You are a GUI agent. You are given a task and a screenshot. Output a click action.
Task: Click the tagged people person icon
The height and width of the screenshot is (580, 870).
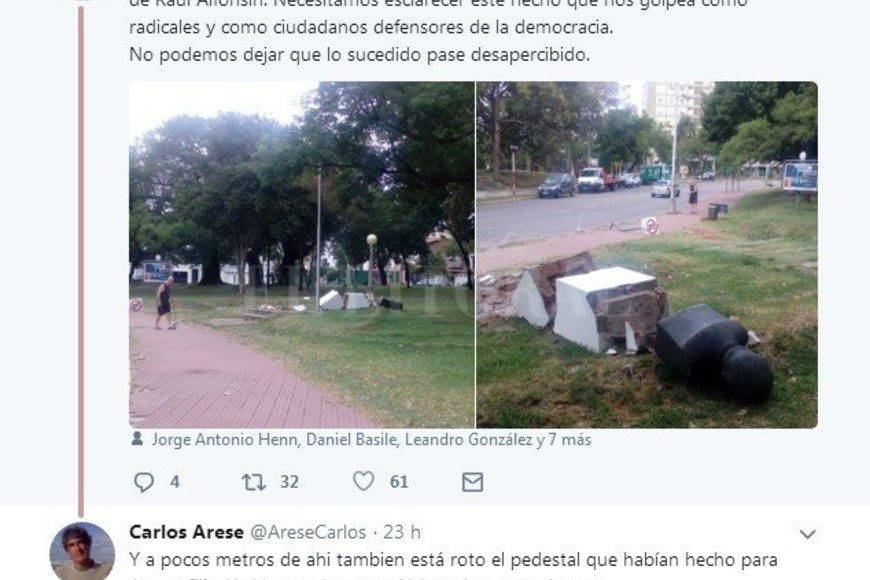tap(136, 439)
